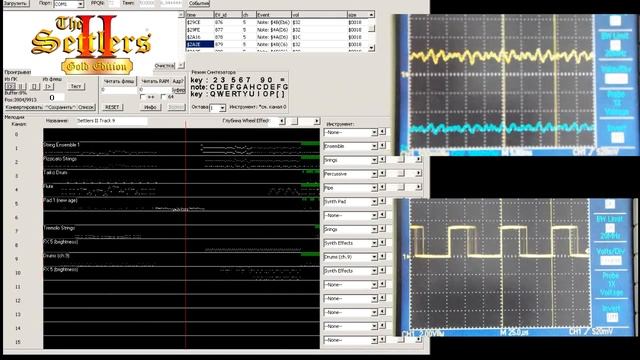640x360 pixels.
Task: Click the event table scroll up arrow
Action: click(371, 15)
